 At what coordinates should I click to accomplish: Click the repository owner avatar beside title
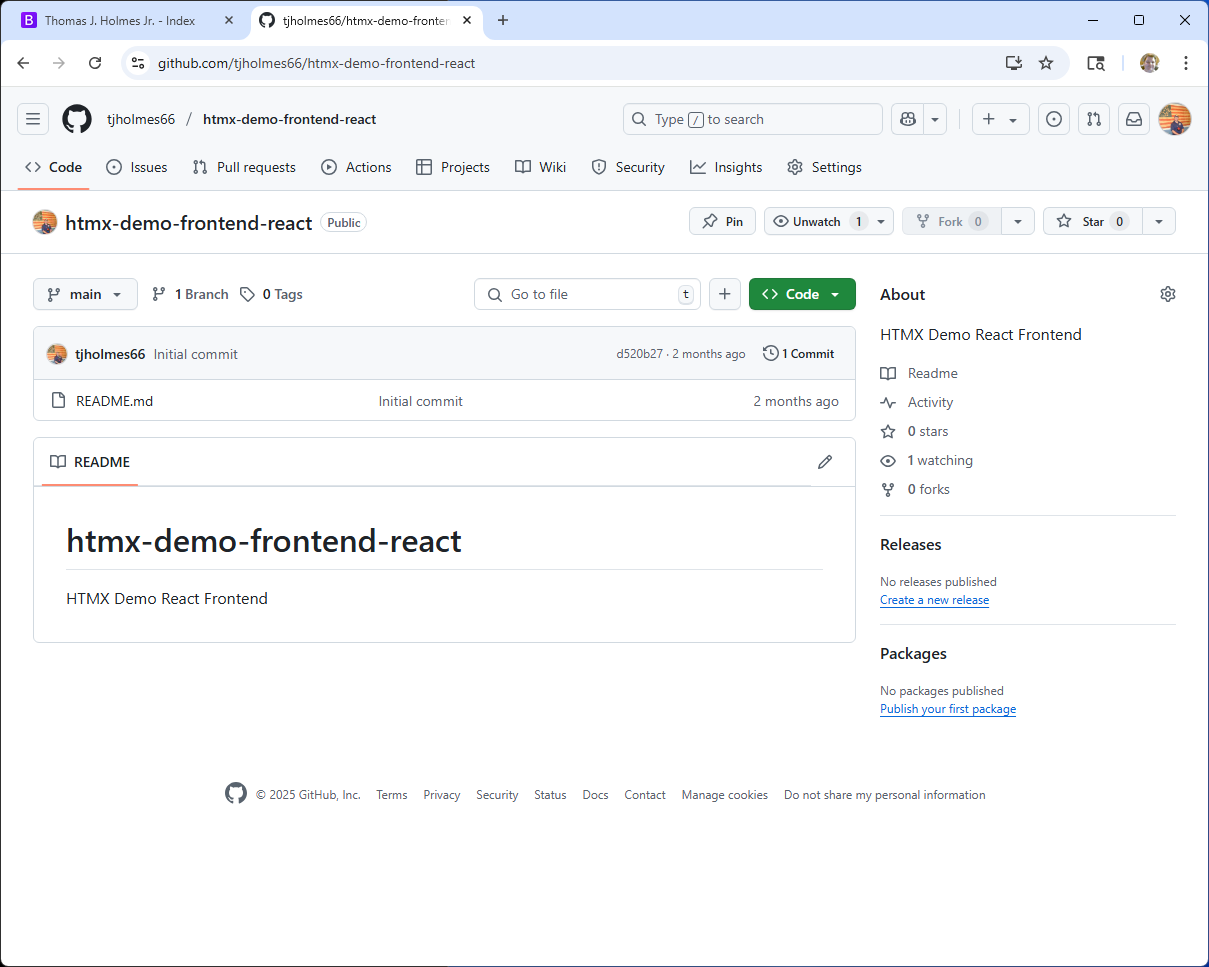tap(45, 222)
